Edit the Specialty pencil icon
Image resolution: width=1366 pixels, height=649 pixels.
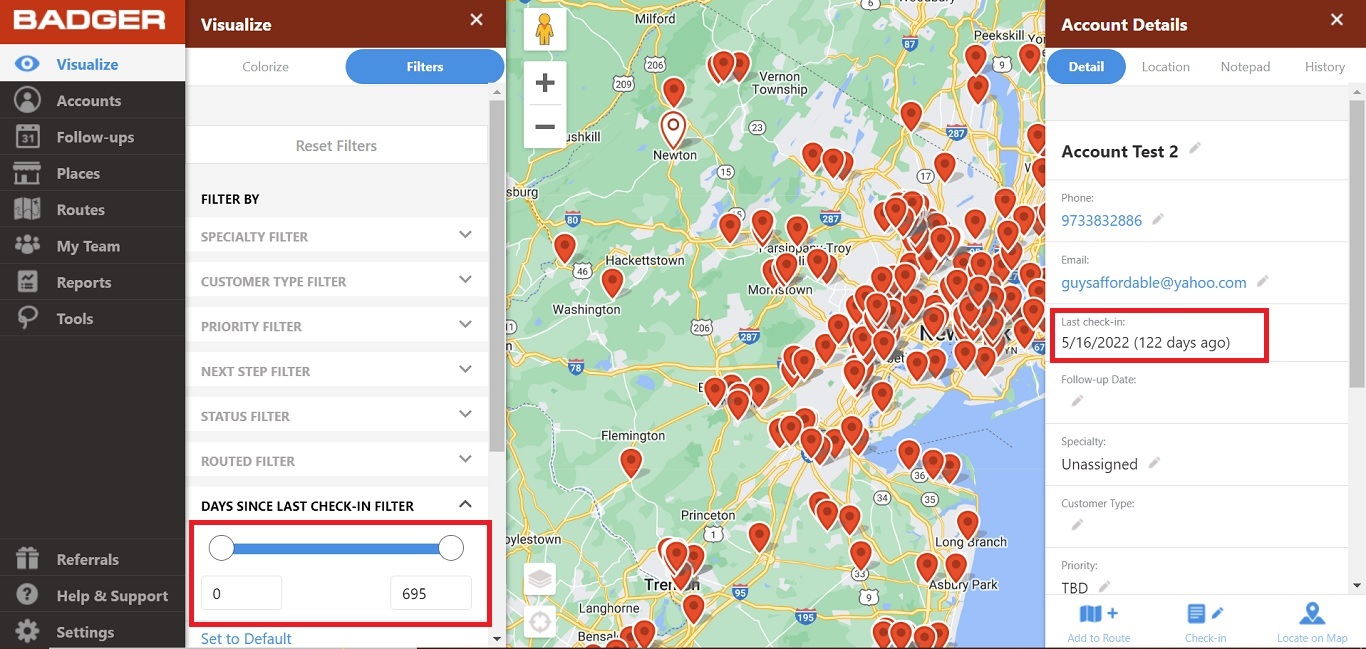click(x=1154, y=463)
